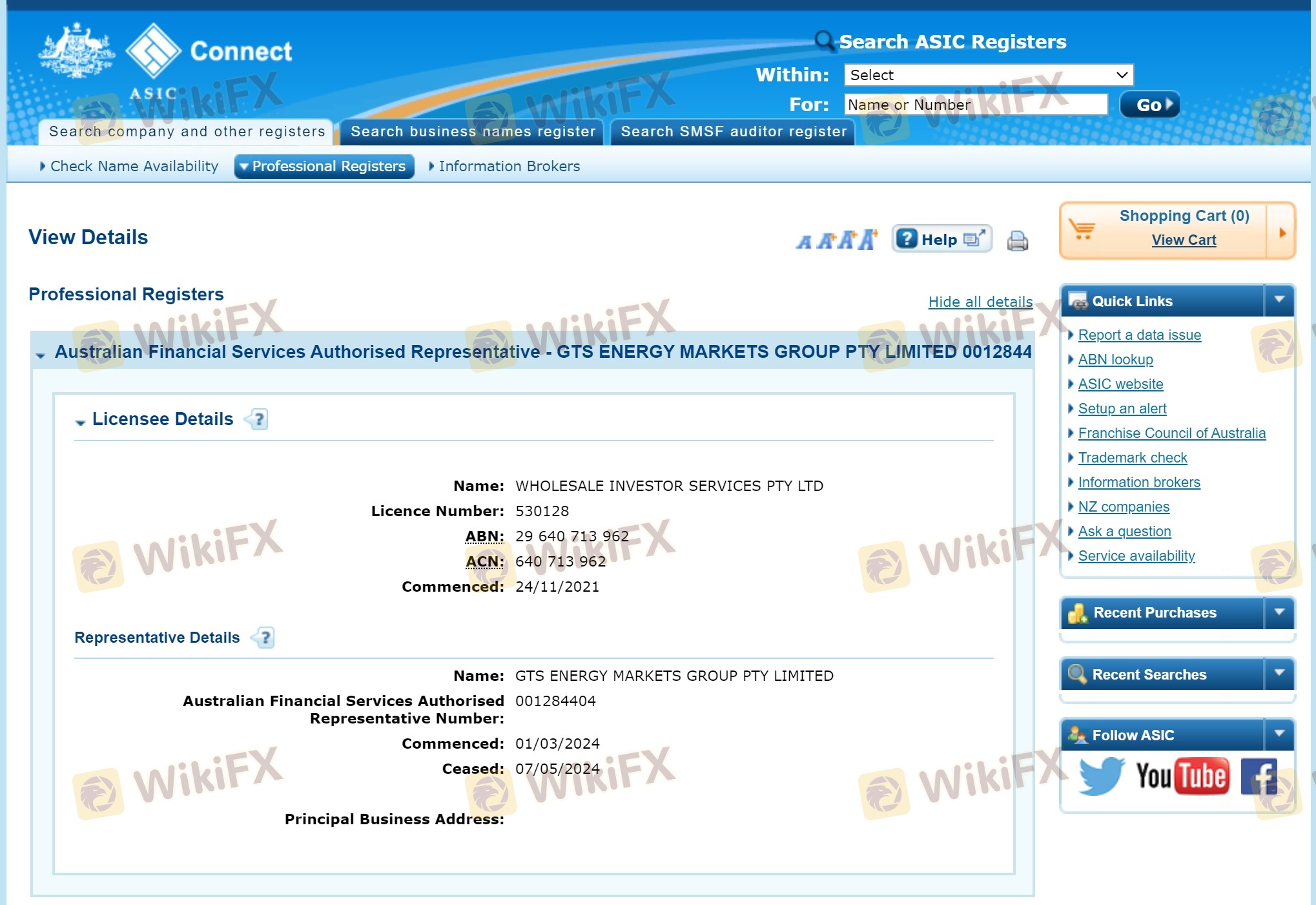Open the Twitter bird icon
1316x905 pixels.
point(1101,775)
